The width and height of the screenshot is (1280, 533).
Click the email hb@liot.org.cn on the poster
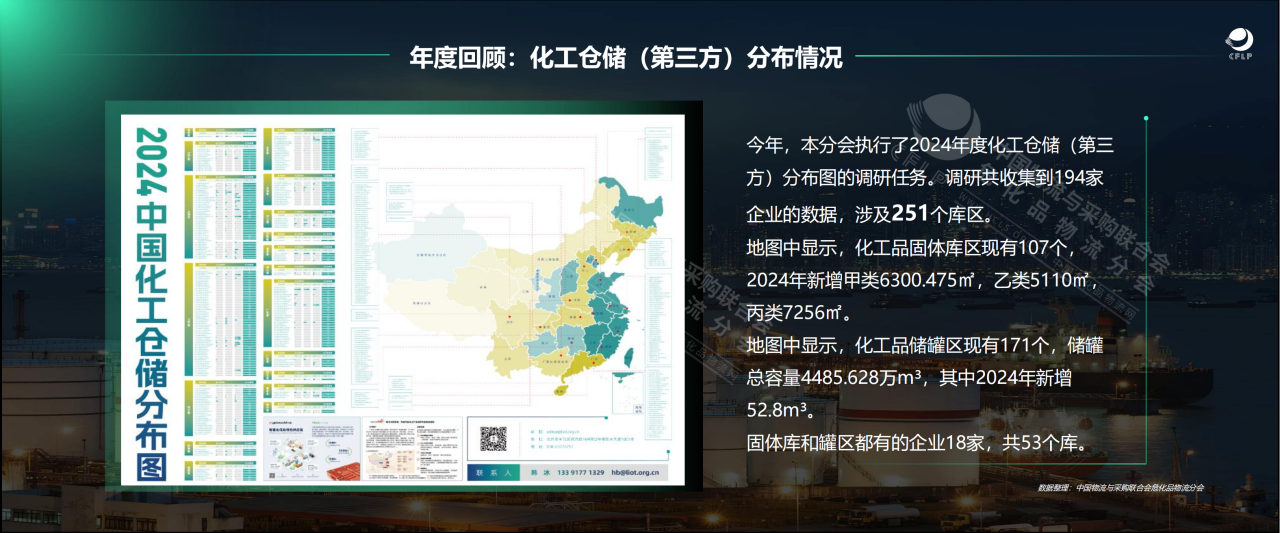636,473
